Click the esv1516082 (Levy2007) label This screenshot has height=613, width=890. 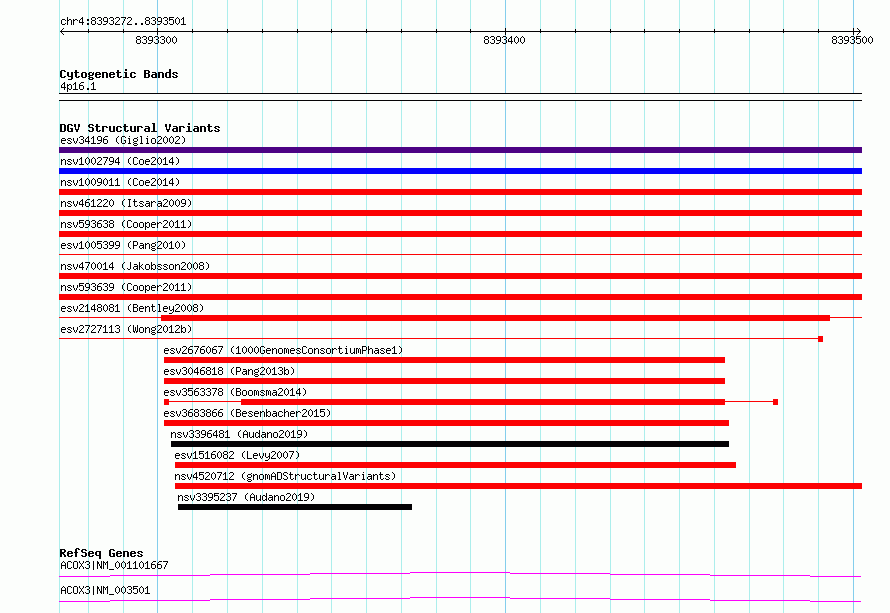237,455
